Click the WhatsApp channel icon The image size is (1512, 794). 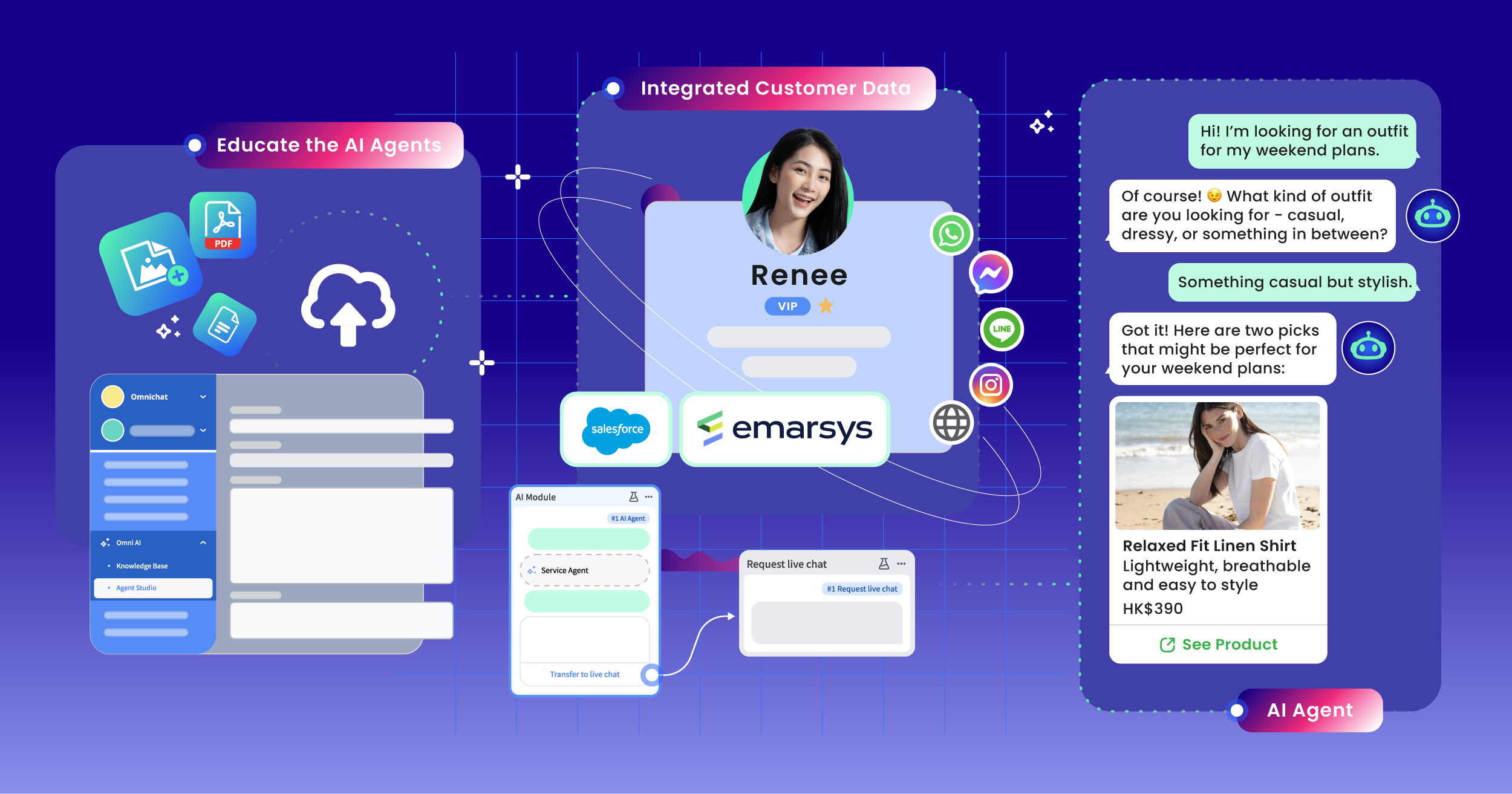(x=951, y=234)
